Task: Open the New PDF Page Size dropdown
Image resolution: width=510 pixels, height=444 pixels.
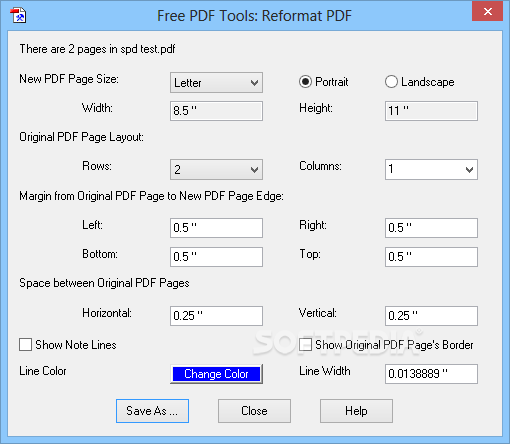Action: click(x=216, y=82)
